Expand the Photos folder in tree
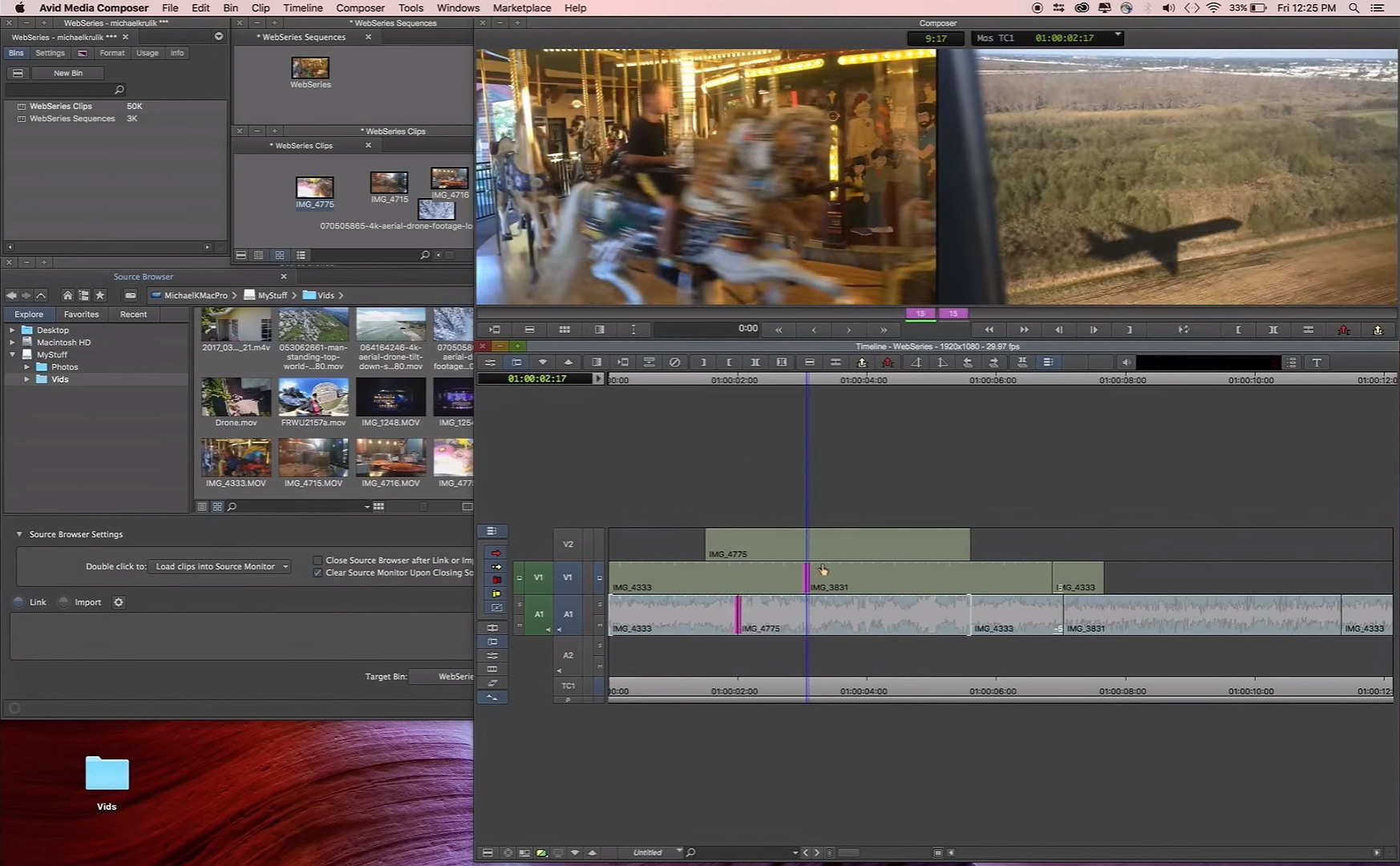 click(27, 367)
